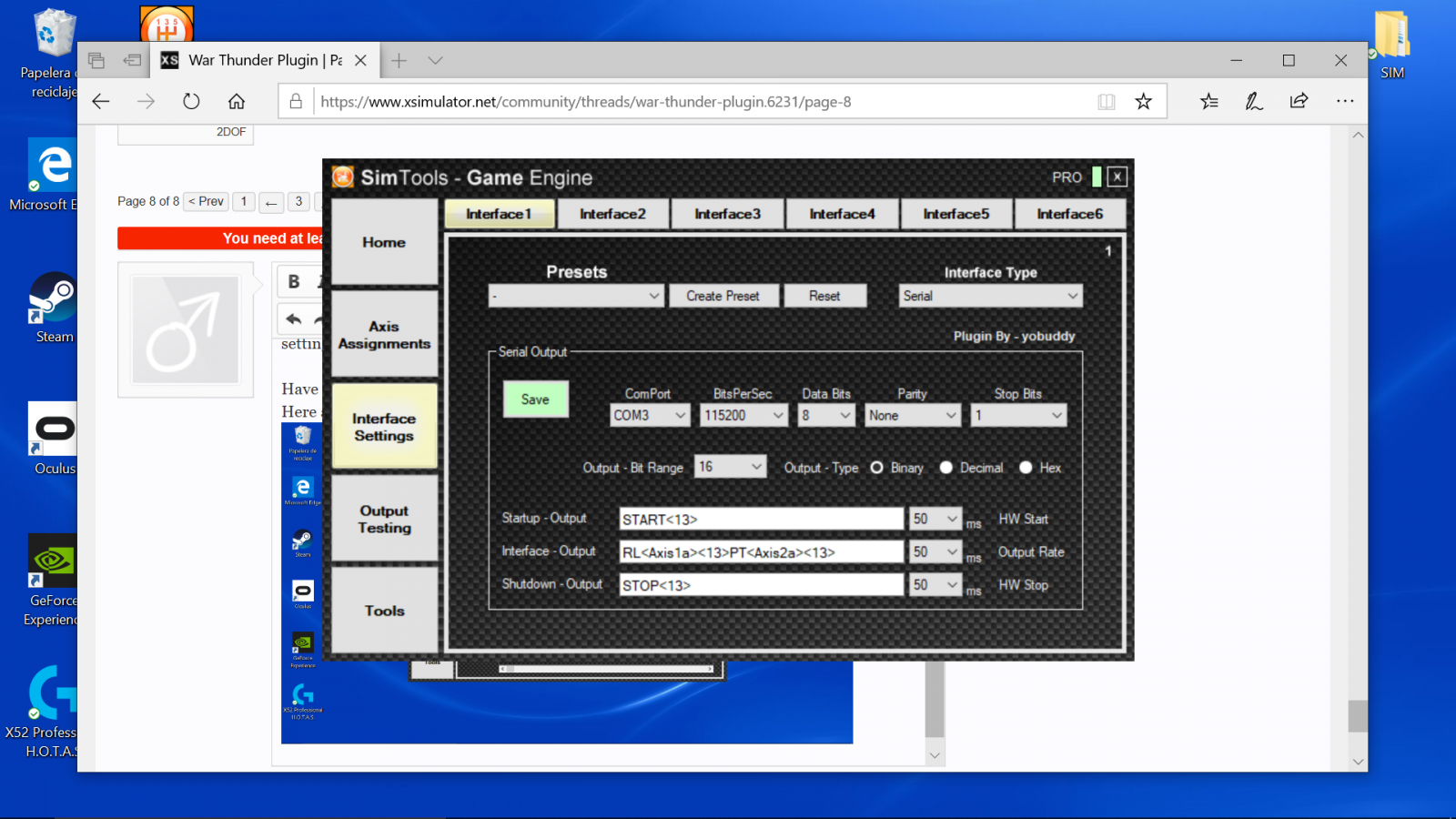Go to the browser home page
Viewport: 1456px width, 819px height.
(237, 102)
